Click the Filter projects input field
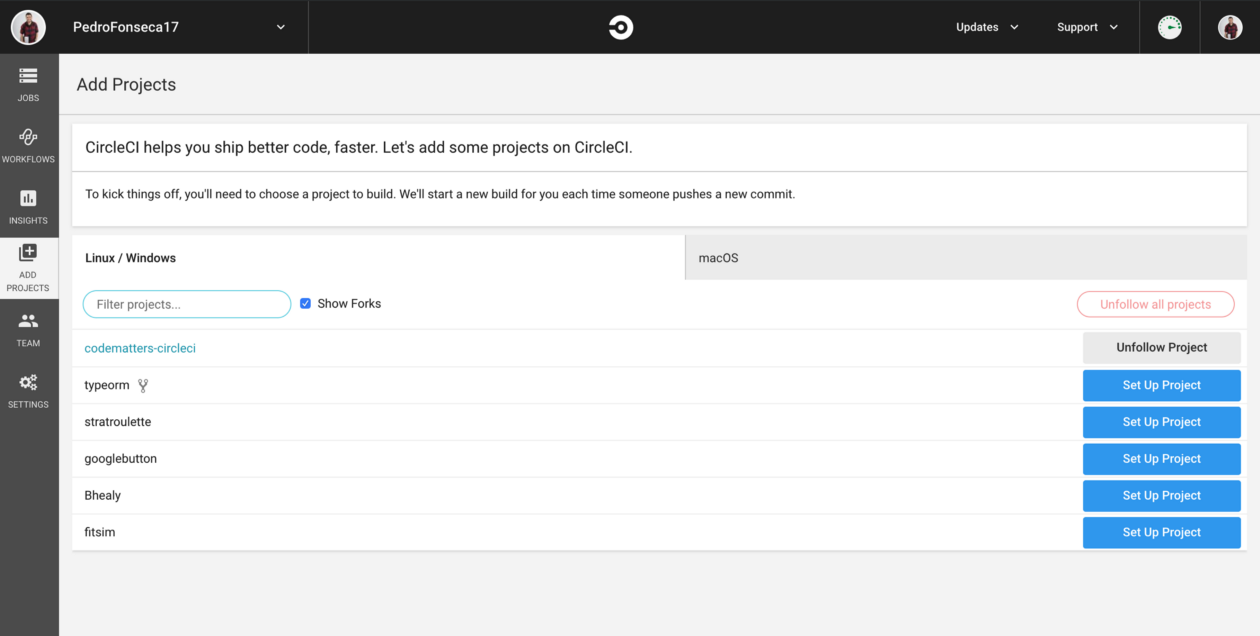Screen dimensions: 1260x636 [x=186, y=303]
